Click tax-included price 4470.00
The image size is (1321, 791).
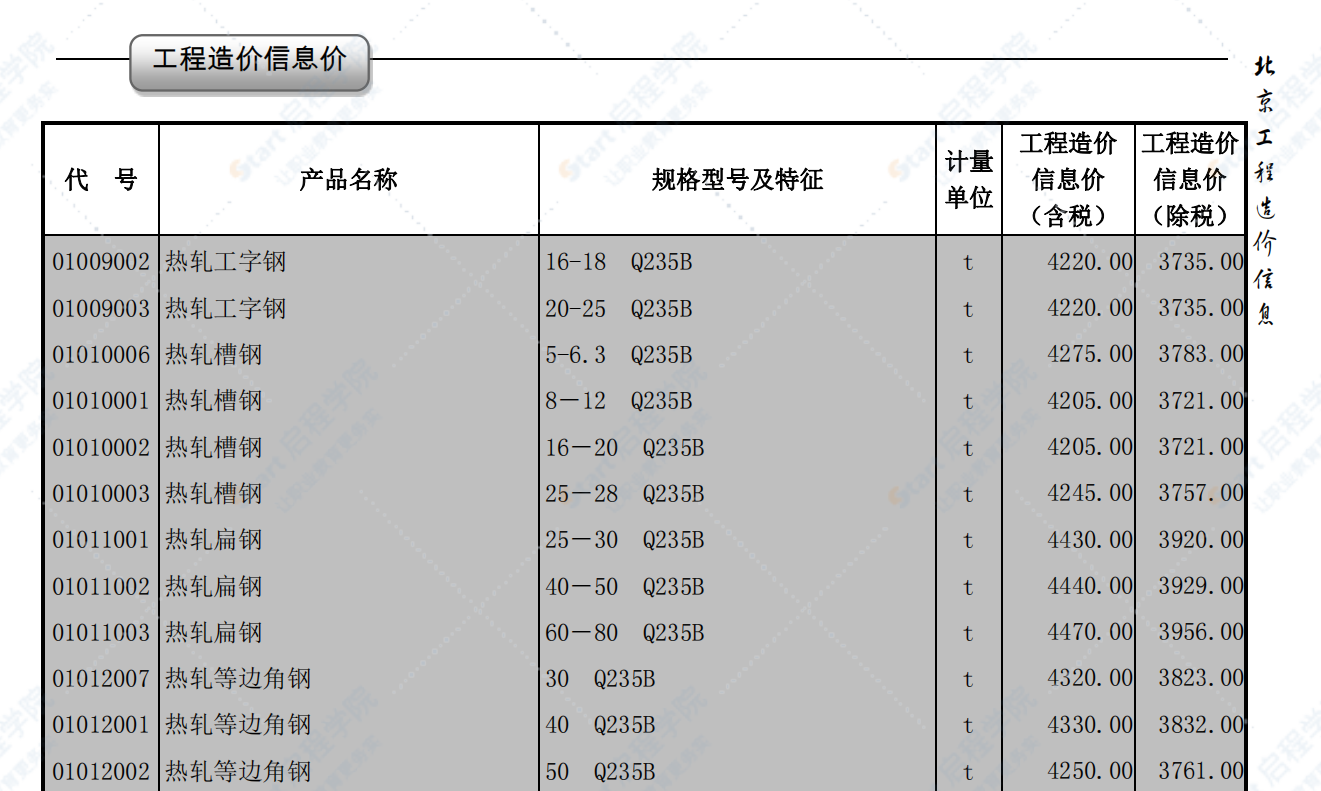click(x=1090, y=633)
